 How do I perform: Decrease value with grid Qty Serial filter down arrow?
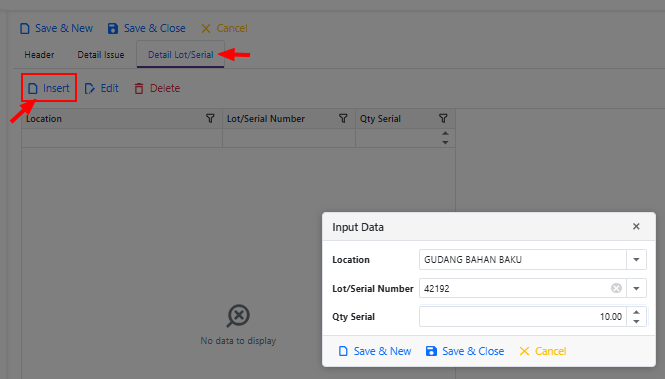(445, 143)
